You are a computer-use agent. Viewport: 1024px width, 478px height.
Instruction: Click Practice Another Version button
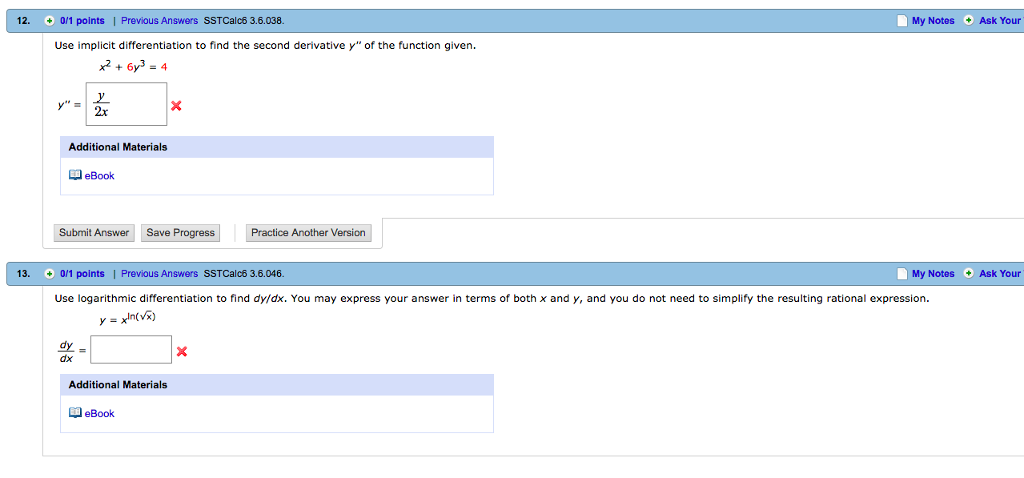pos(308,232)
